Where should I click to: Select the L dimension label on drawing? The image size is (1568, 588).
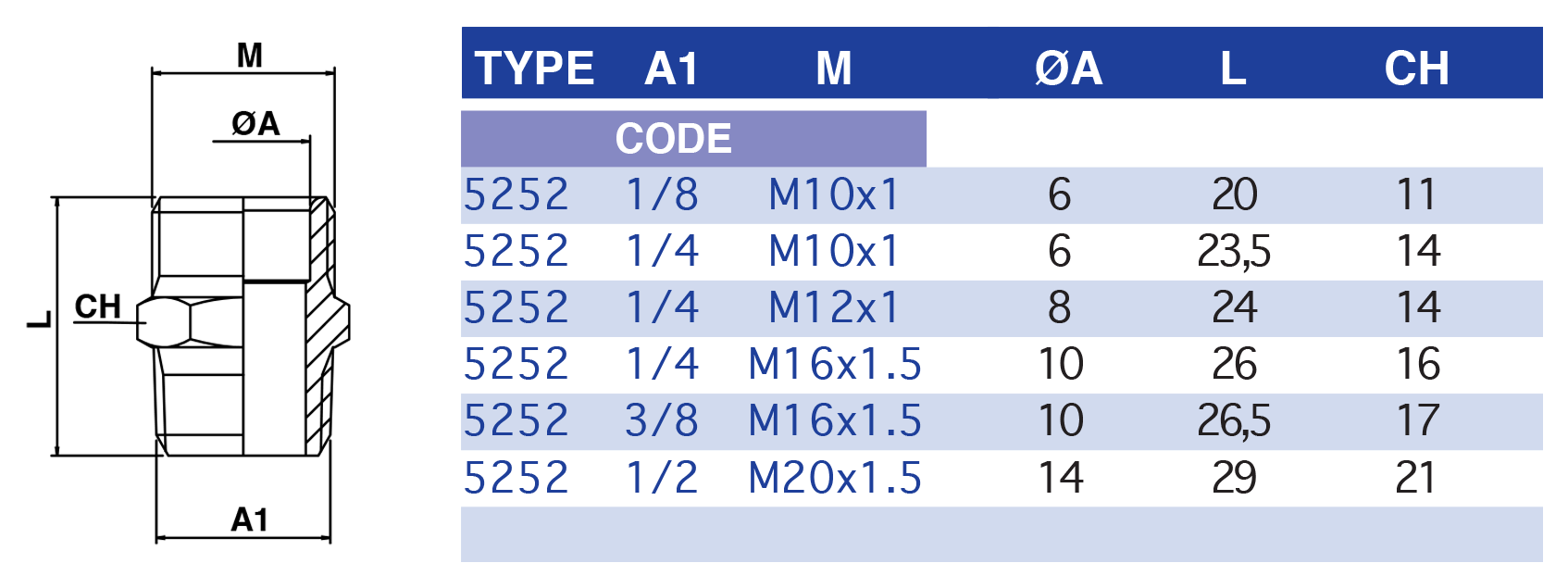(x=40, y=320)
